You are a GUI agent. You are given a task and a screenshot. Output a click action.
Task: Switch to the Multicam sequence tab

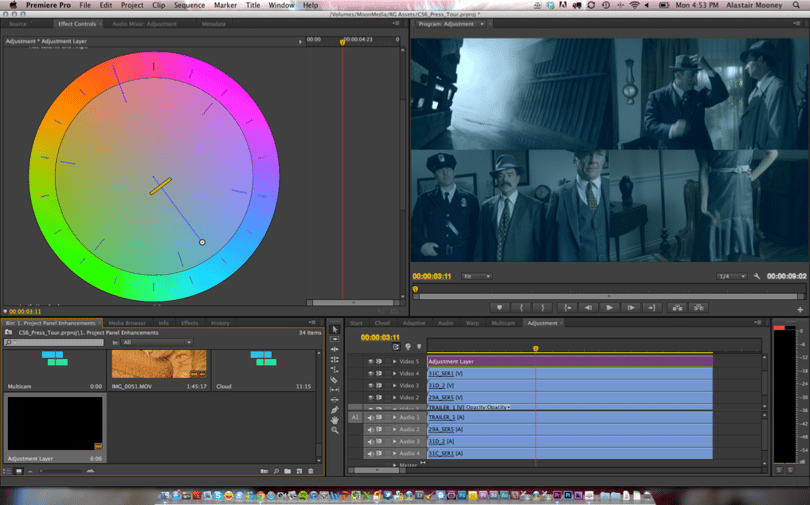[x=503, y=323]
